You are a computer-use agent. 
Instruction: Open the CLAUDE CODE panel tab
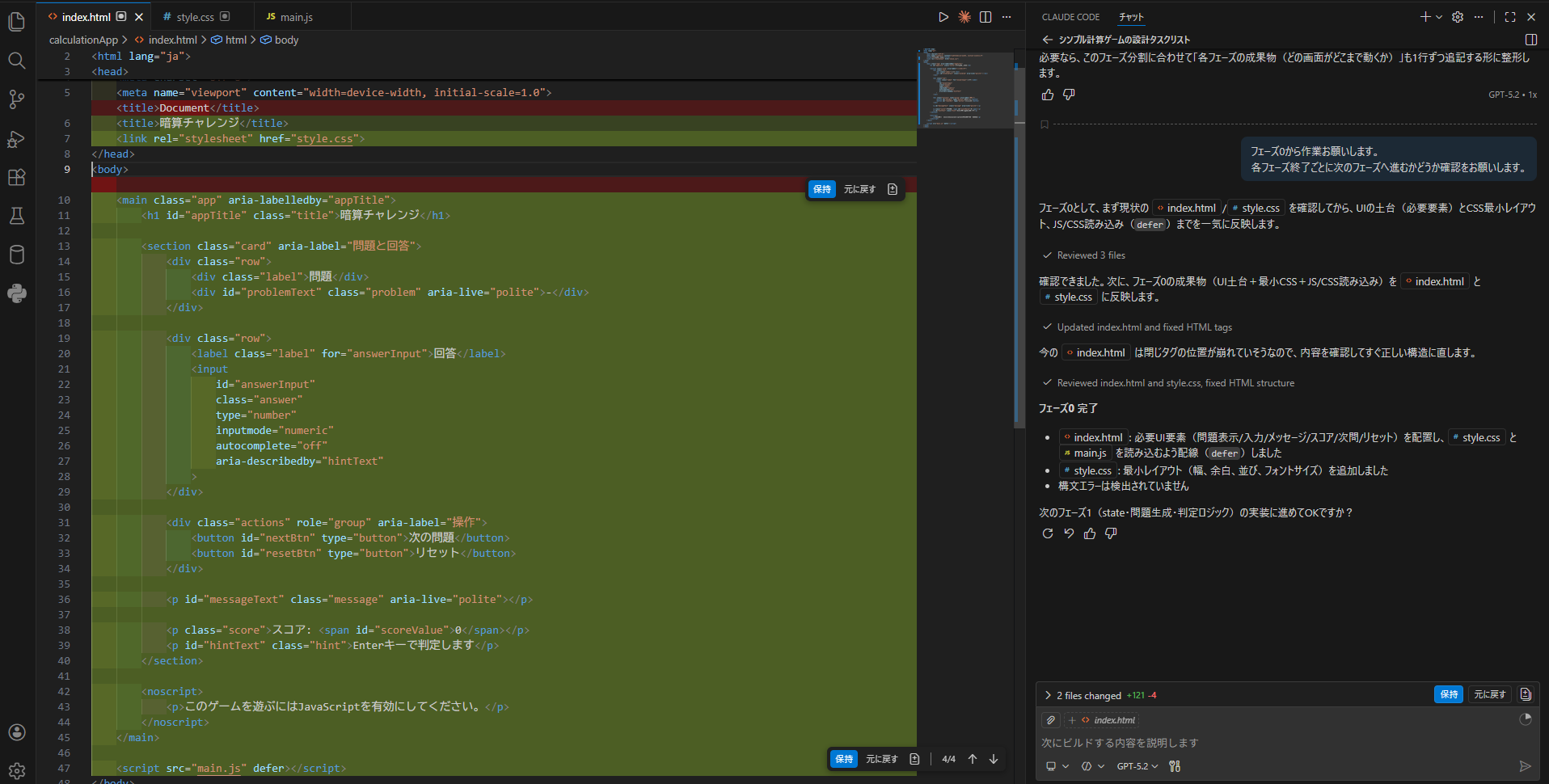click(x=1070, y=17)
